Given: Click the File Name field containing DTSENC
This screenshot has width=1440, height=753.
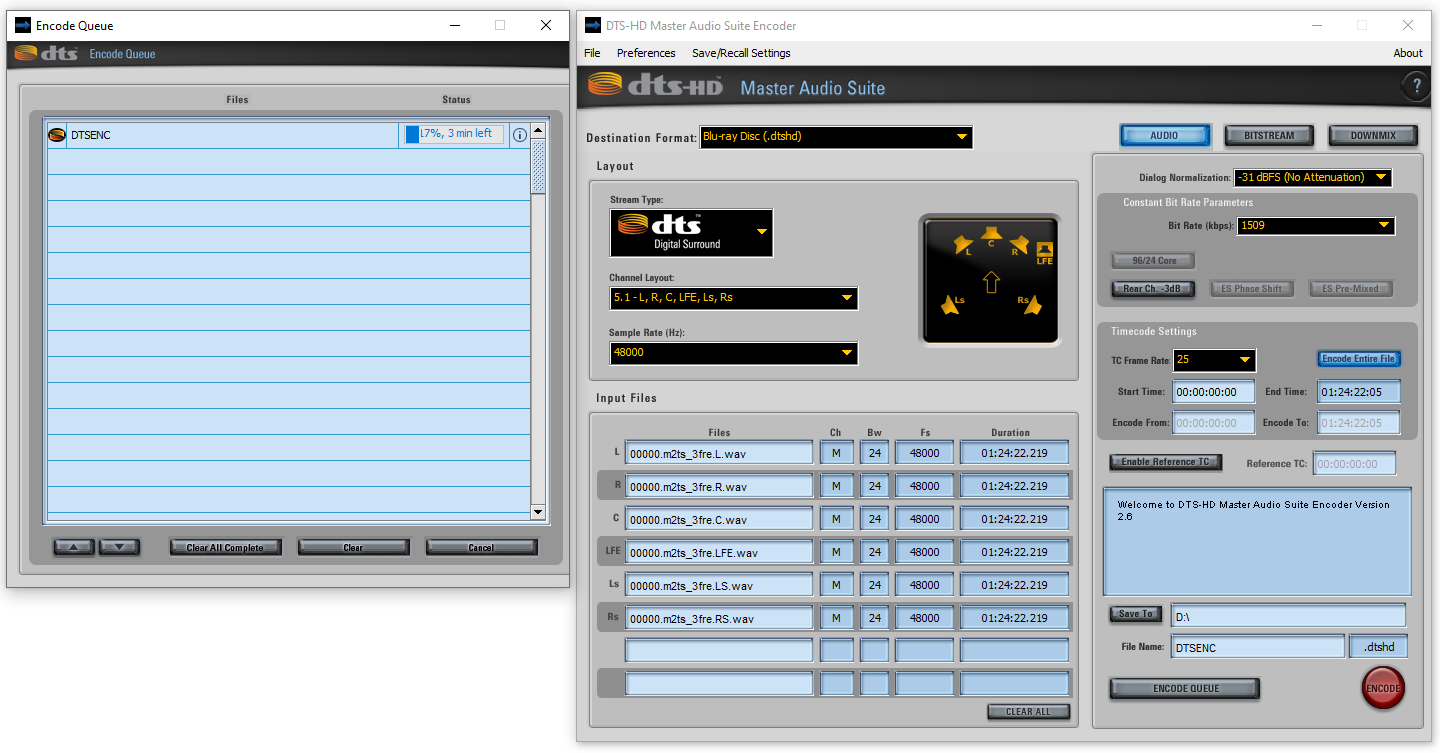Looking at the screenshot, I should [1258, 647].
